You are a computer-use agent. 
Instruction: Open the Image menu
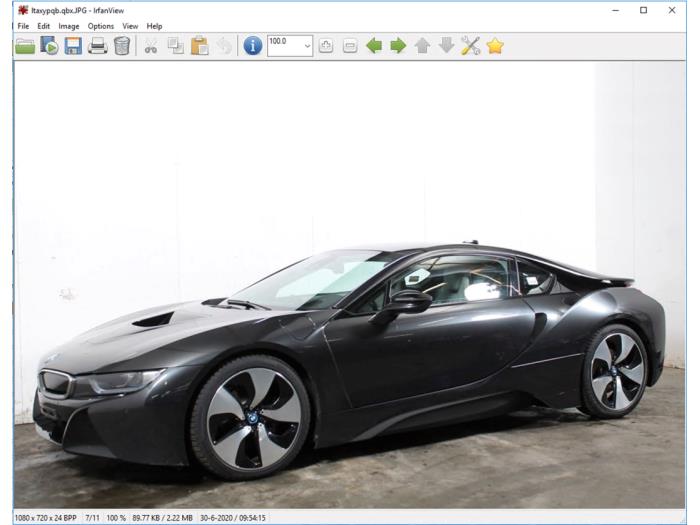click(x=69, y=26)
